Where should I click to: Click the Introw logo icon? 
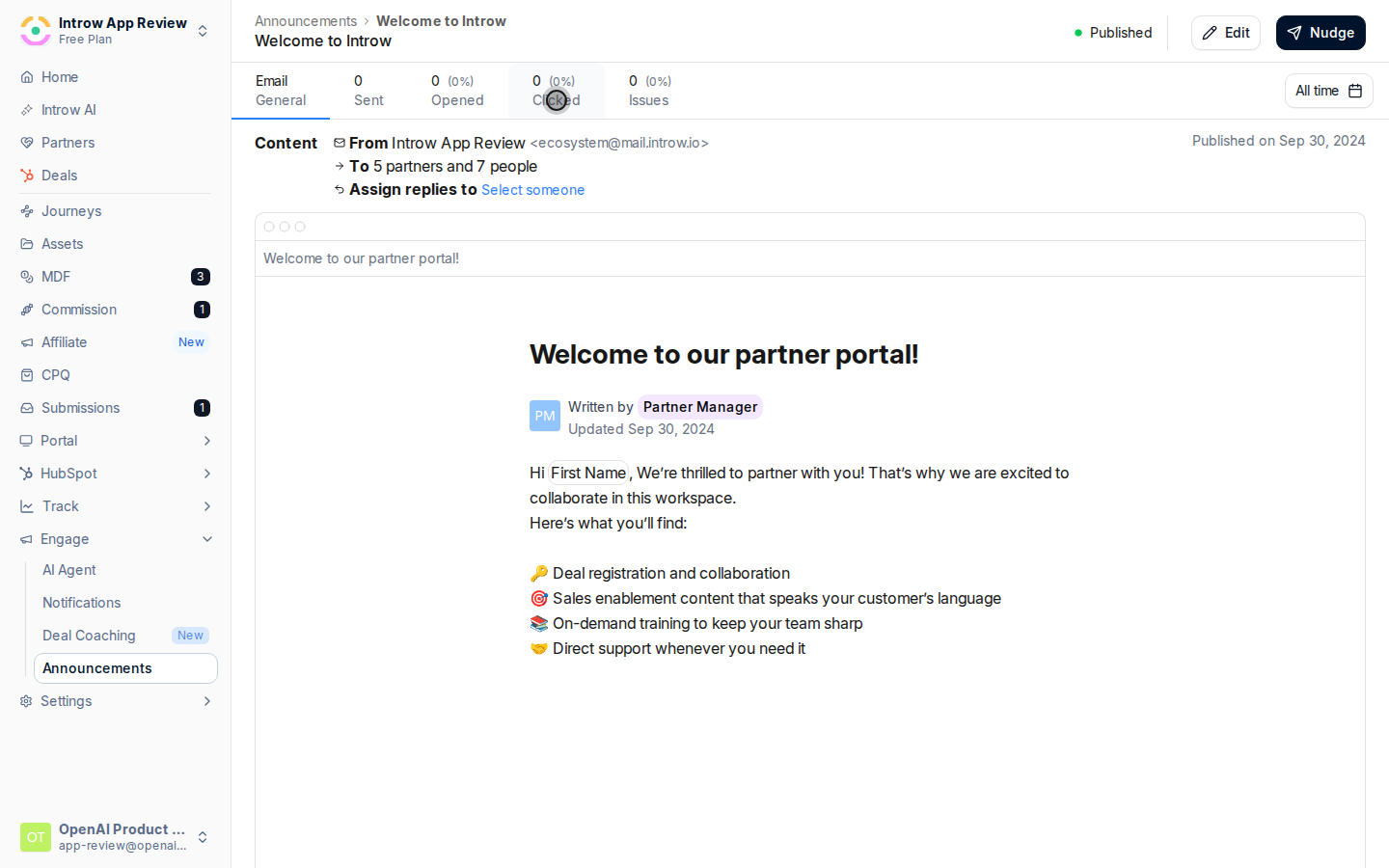[36, 31]
